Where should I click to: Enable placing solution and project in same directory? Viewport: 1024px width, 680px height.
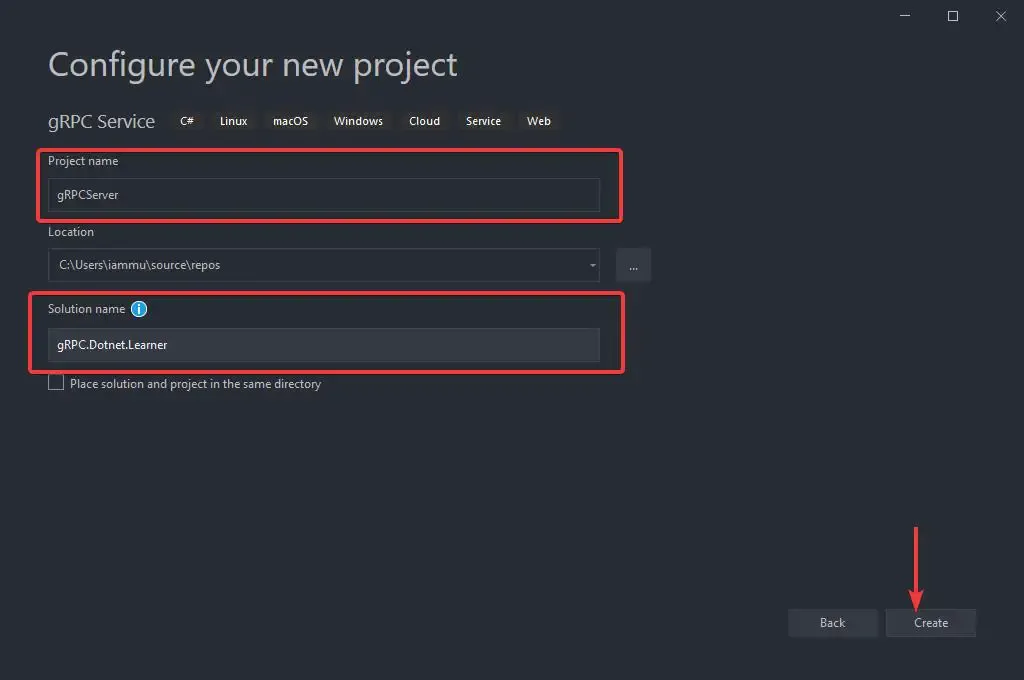pos(55,381)
